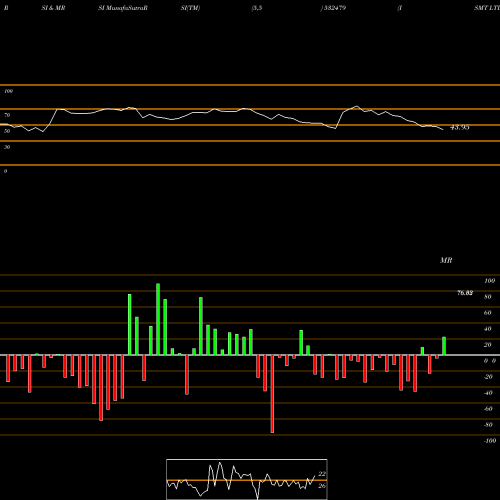Click the (5,5 parameter text in header
Viewport: 500px width, 500px height.
click(x=257, y=8)
